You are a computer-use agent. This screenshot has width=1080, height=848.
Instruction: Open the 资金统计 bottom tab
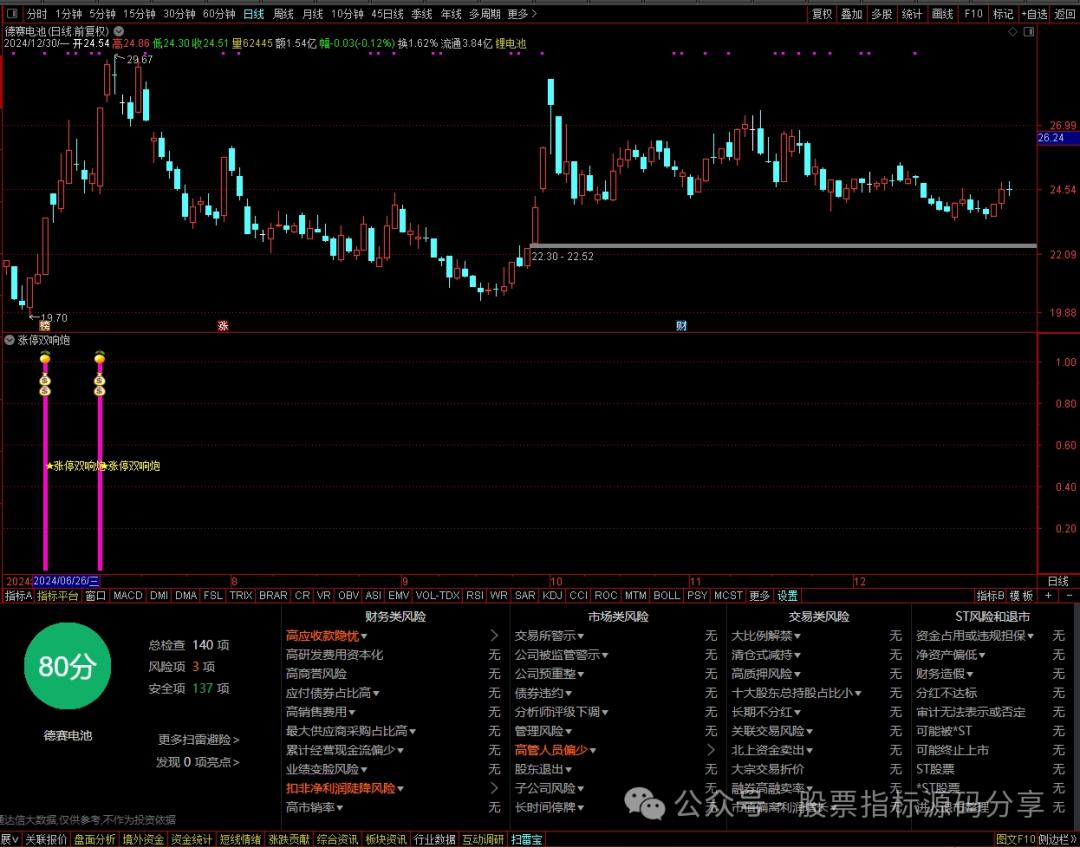click(191, 840)
